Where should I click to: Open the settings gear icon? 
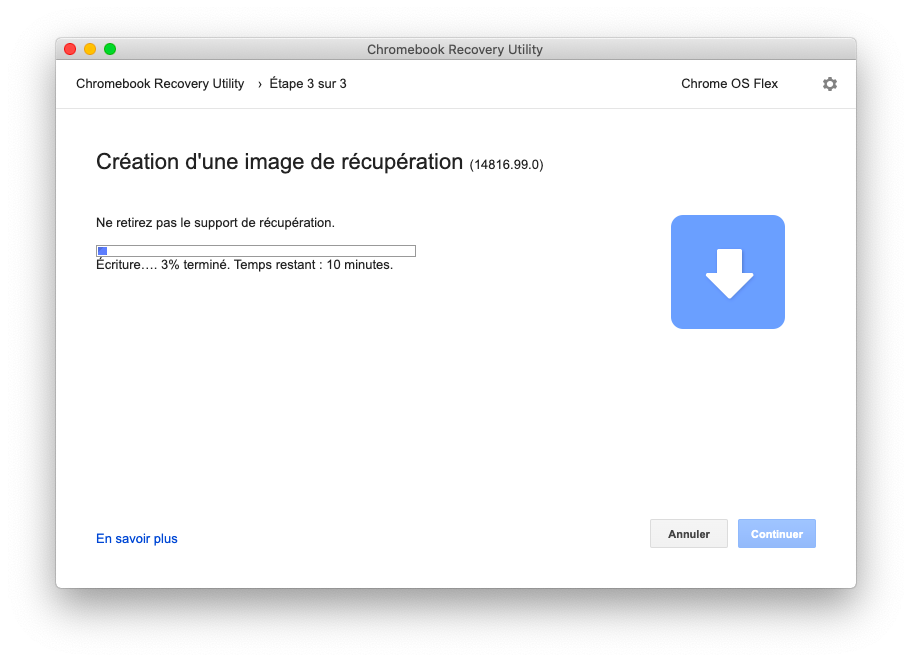pos(829,84)
